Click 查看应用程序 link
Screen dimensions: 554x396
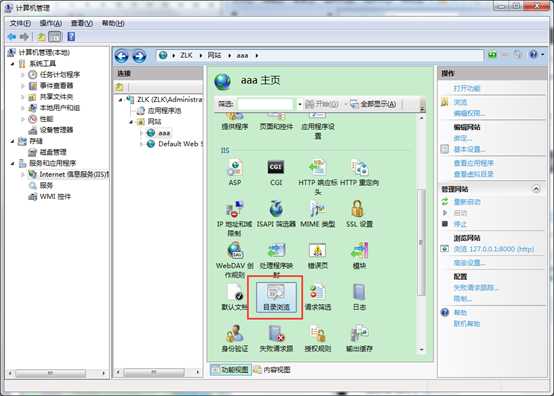tap(473, 163)
